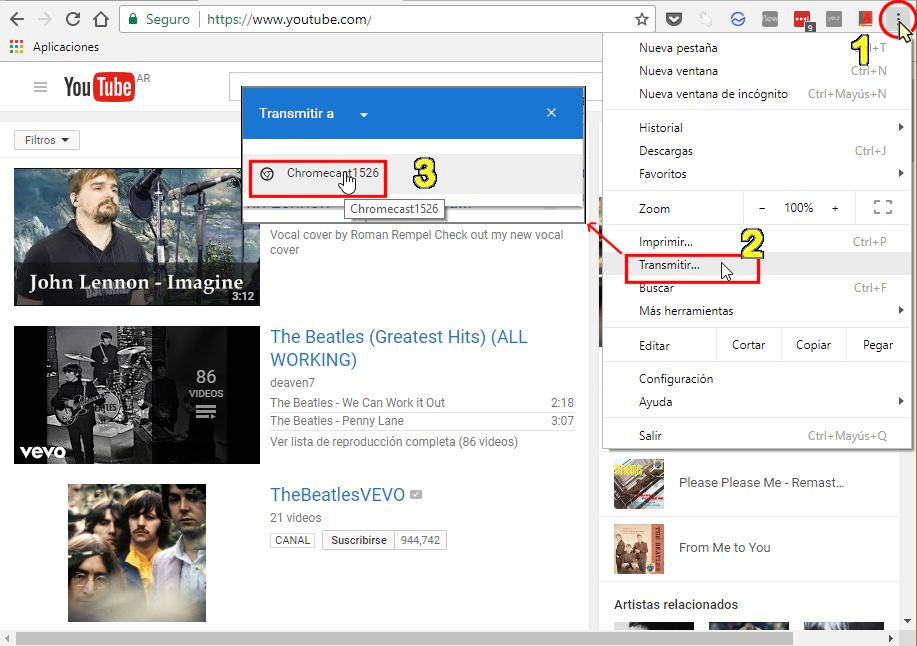Reload the page with the refresh icon

(73, 19)
